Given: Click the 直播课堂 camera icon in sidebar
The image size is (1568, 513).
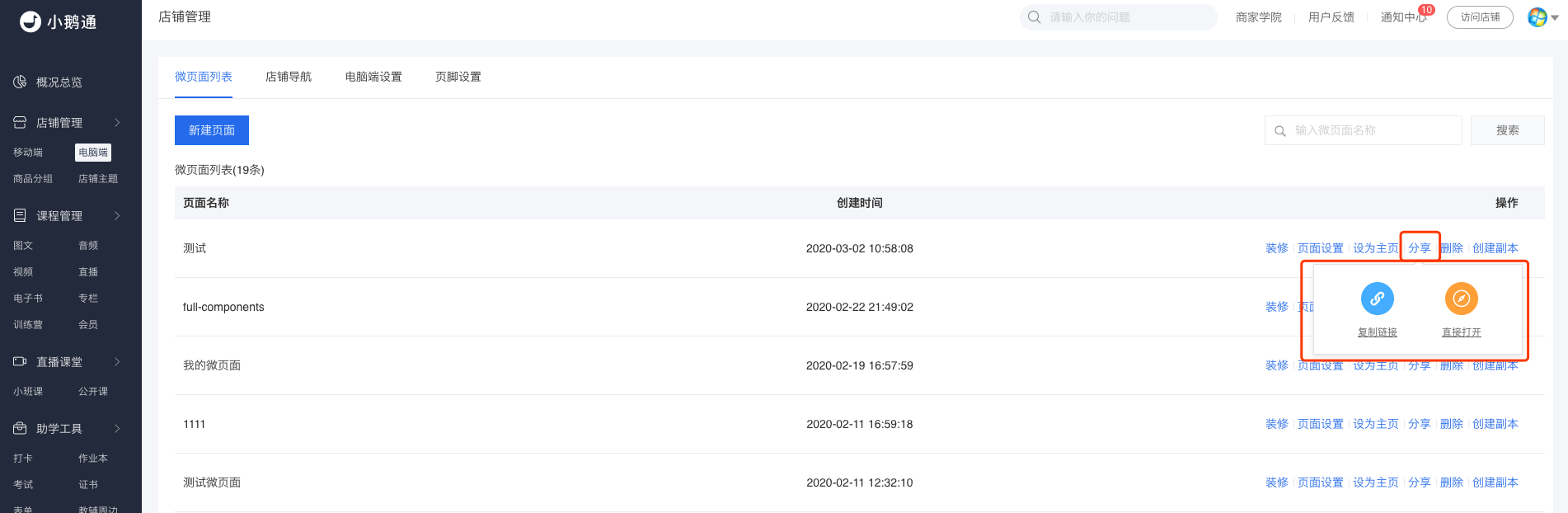Looking at the screenshot, I should coord(20,361).
